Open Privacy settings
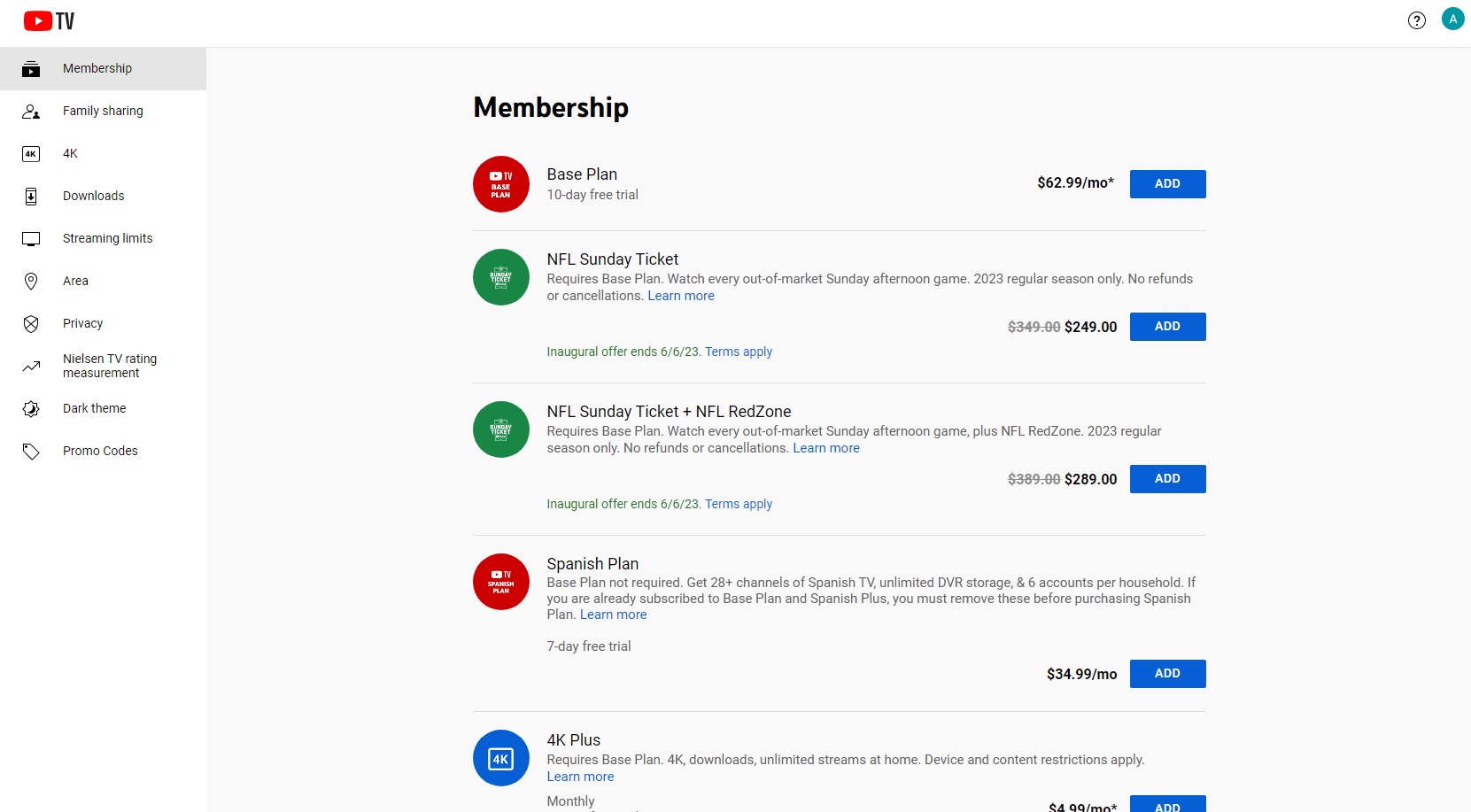 tap(103, 324)
